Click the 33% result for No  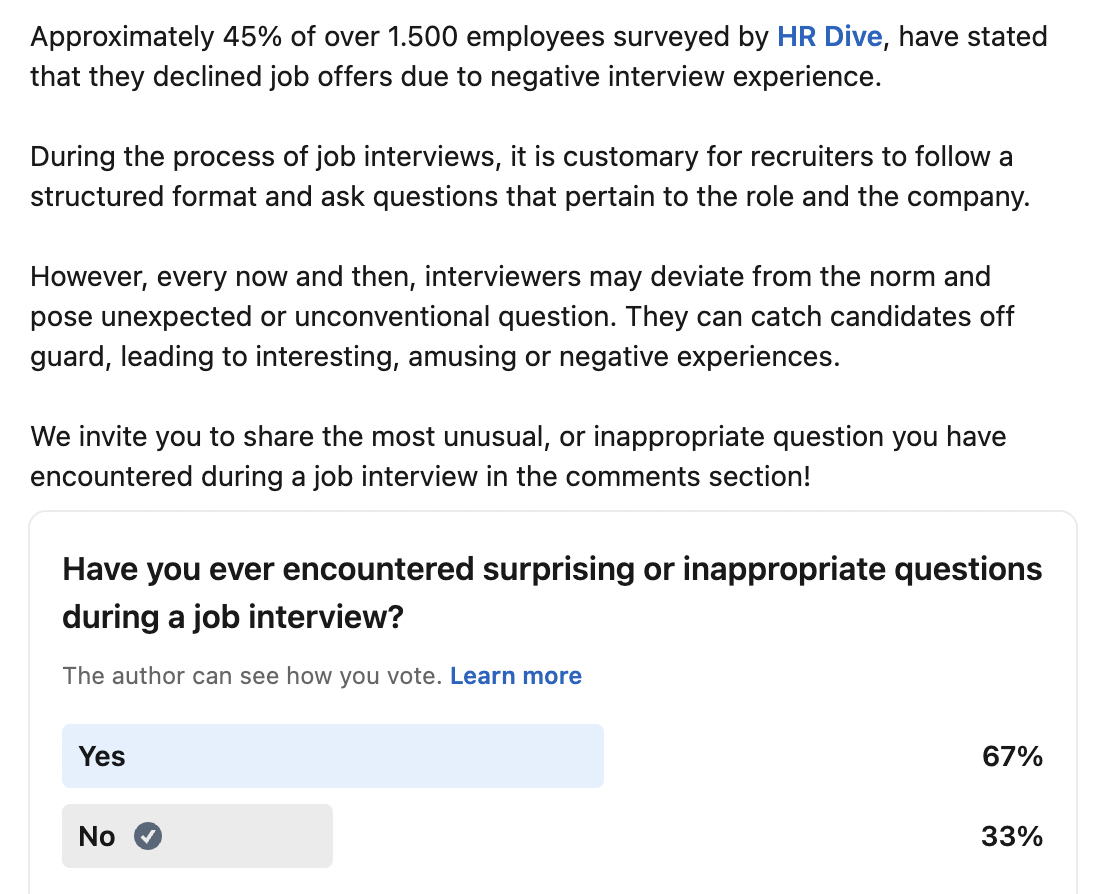(1012, 836)
